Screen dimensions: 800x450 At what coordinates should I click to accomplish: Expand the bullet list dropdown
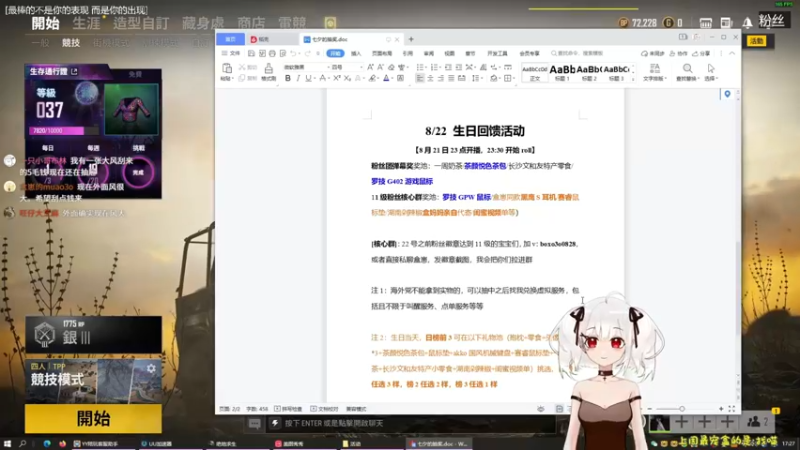pyautogui.click(x=425, y=67)
